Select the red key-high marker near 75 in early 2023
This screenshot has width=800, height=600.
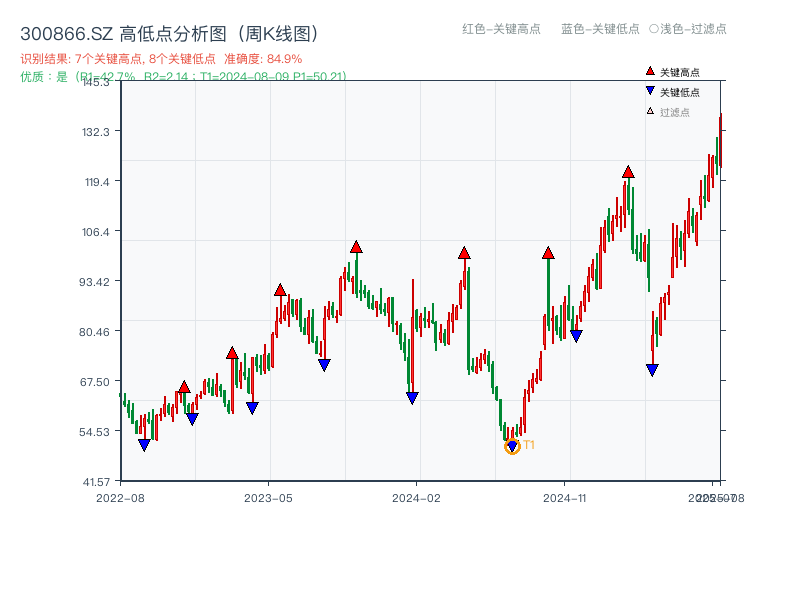point(232,353)
